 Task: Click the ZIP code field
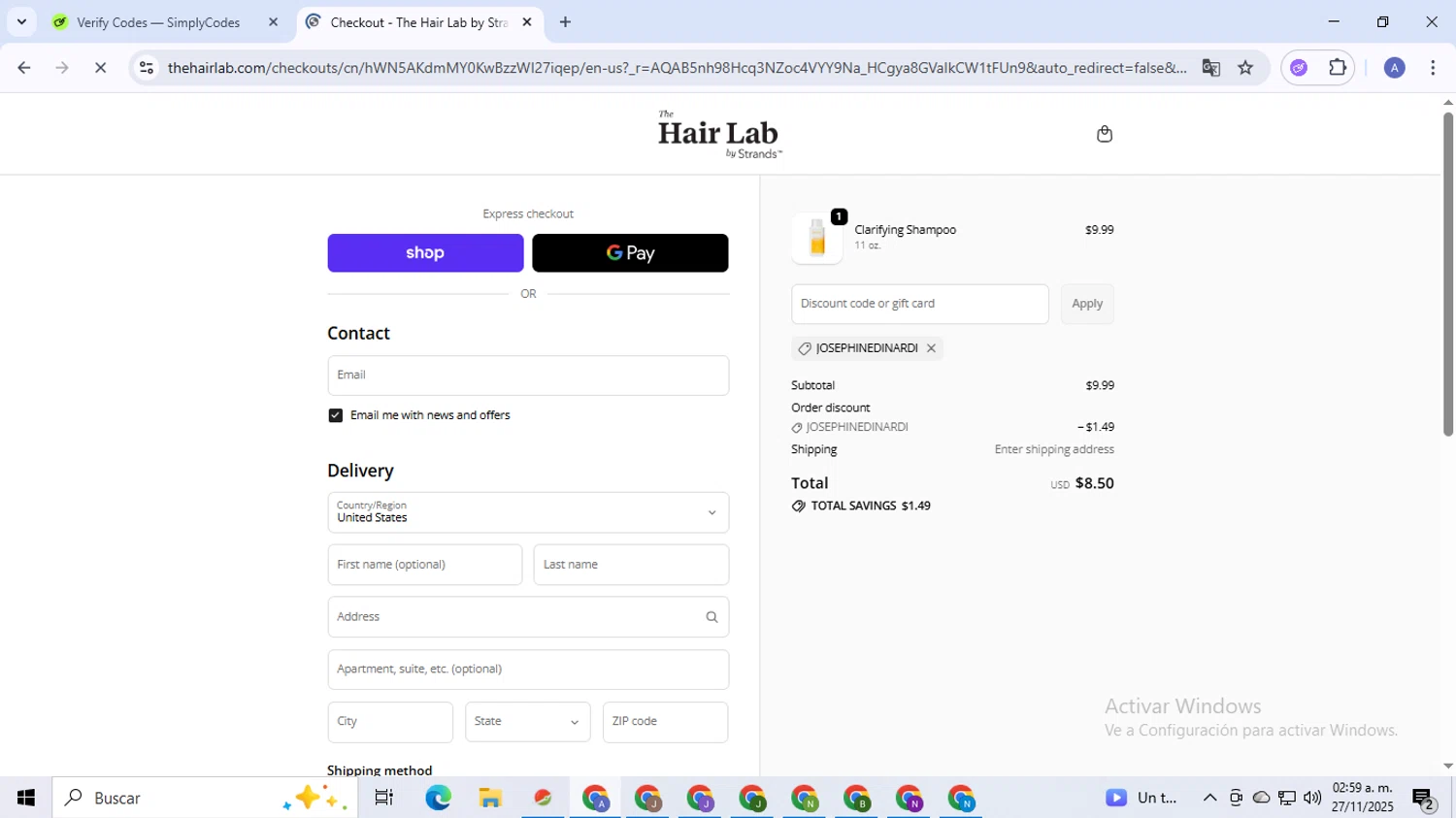tap(665, 722)
